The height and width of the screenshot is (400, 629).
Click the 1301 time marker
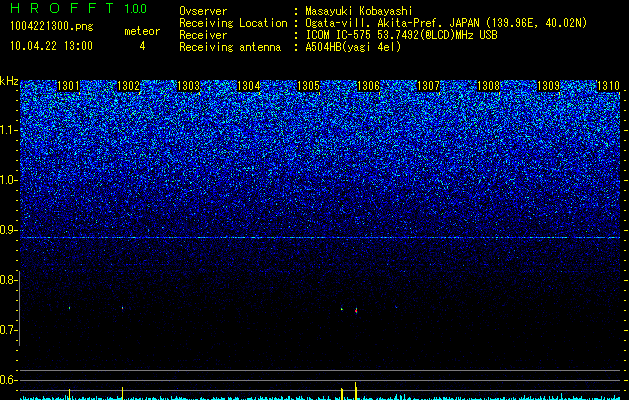pos(68,86)
